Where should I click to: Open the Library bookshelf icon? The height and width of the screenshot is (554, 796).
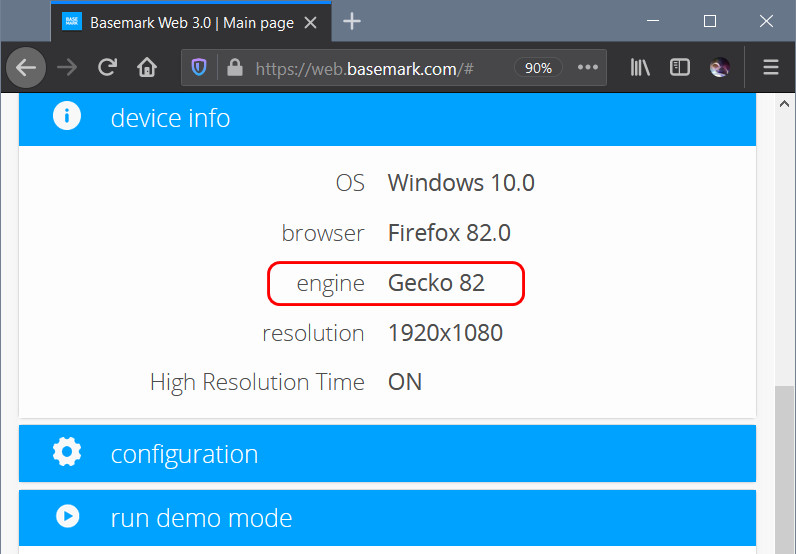click(x=640, y=67)
